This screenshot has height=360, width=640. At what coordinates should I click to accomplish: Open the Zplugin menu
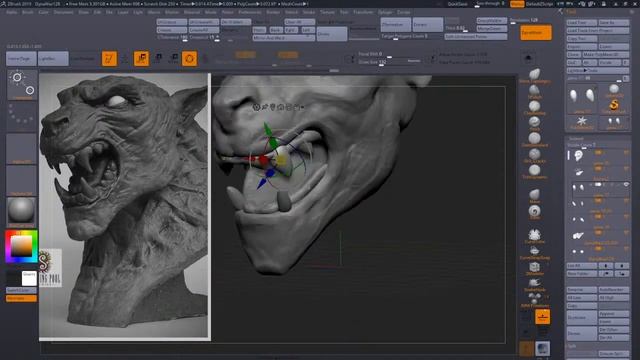click(x=385, y=12)
